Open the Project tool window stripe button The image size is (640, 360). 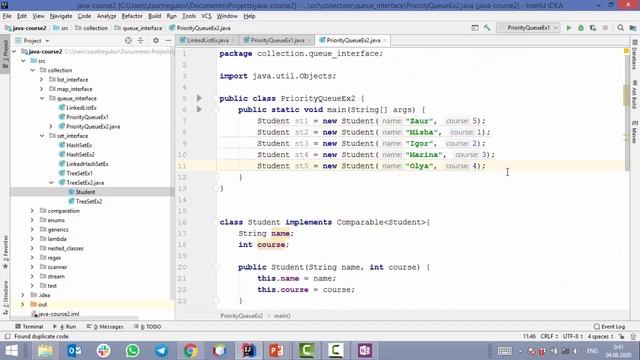pos(5,54)
